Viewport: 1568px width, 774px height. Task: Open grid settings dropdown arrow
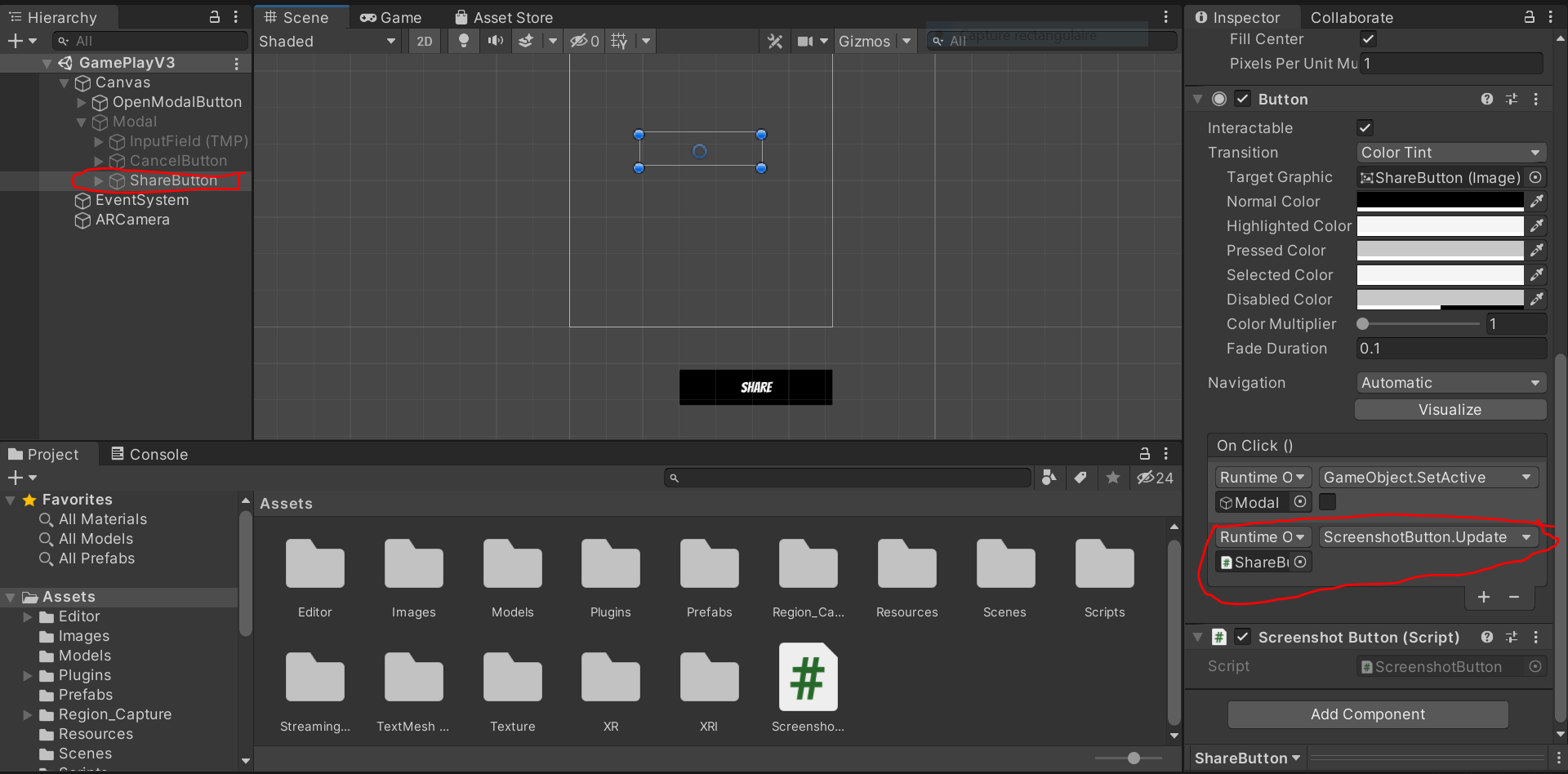pyautogui.click(x=646, y=41)
